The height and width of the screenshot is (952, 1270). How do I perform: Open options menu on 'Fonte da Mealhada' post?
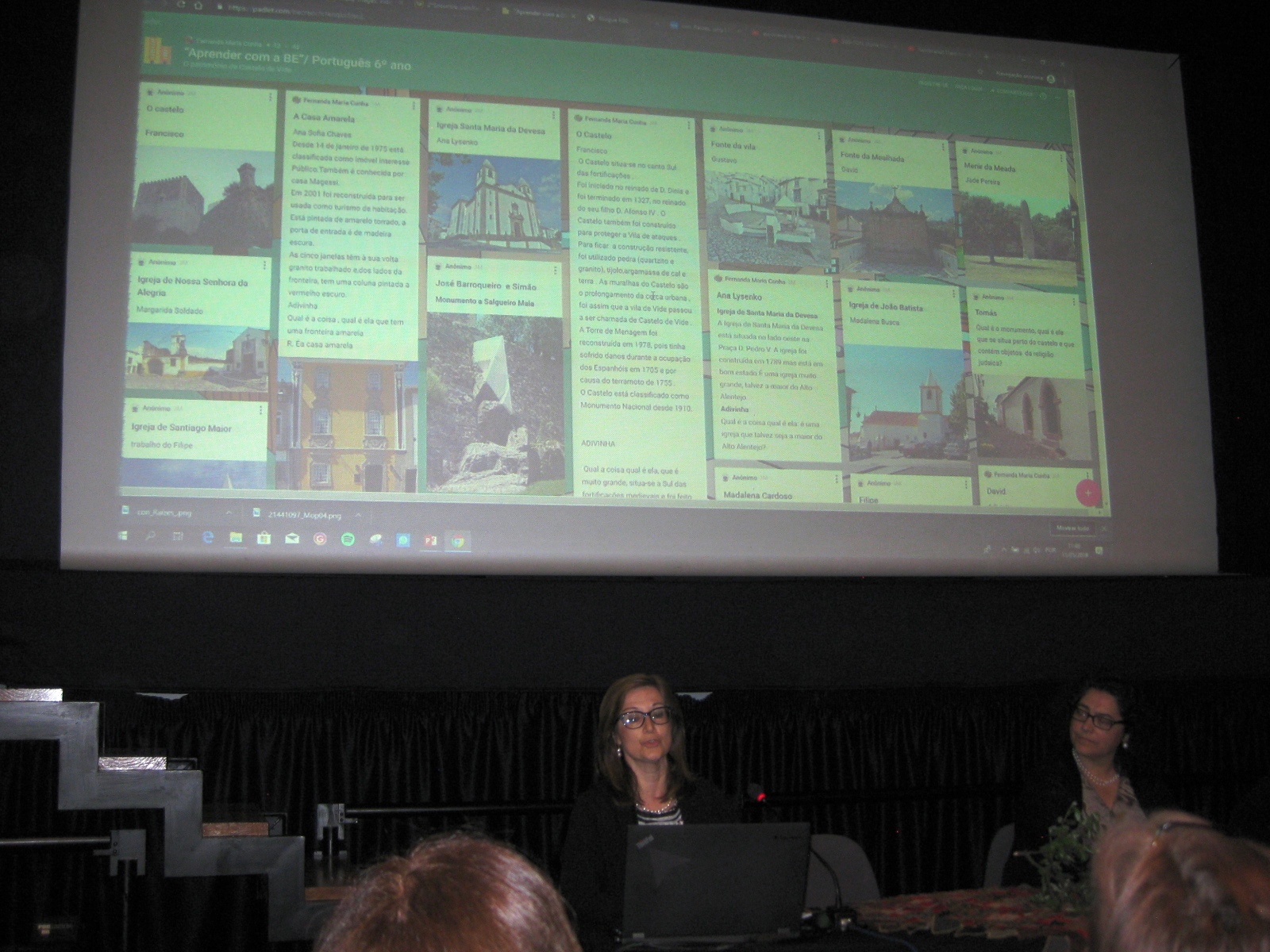coord(944,146)
